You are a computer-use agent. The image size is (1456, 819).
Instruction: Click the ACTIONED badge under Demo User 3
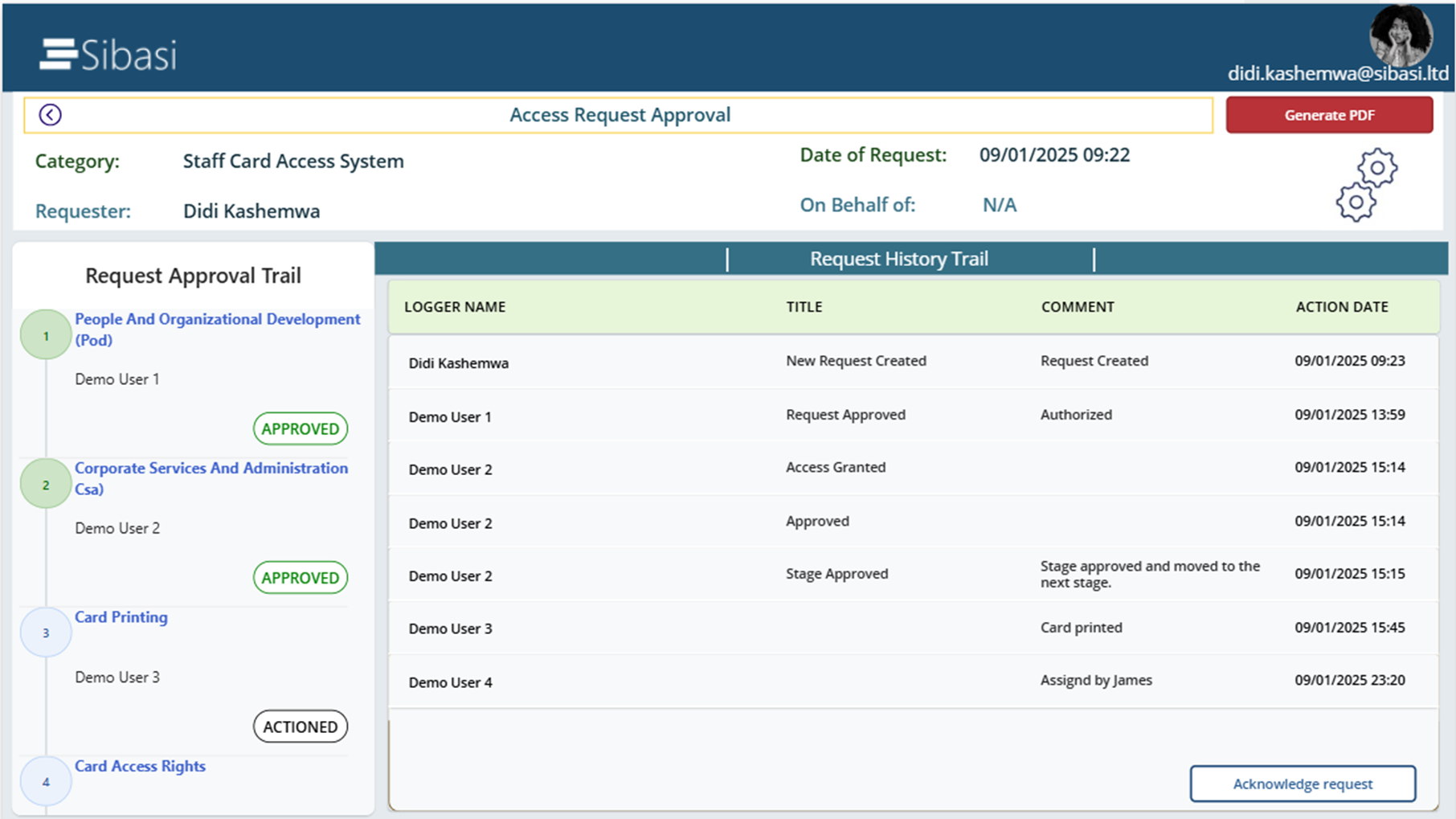301,727
